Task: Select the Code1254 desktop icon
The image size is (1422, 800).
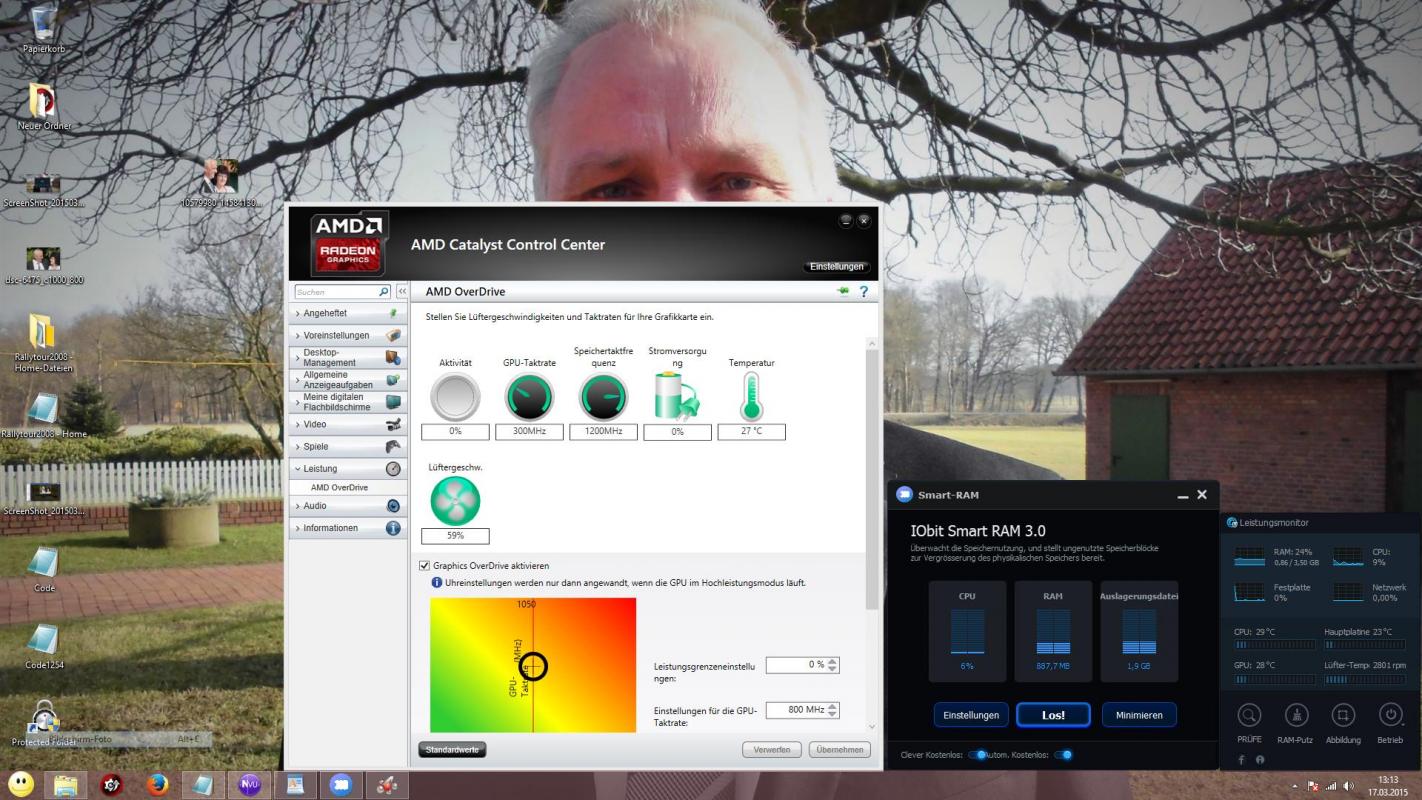Action: (x=44, y=645)
